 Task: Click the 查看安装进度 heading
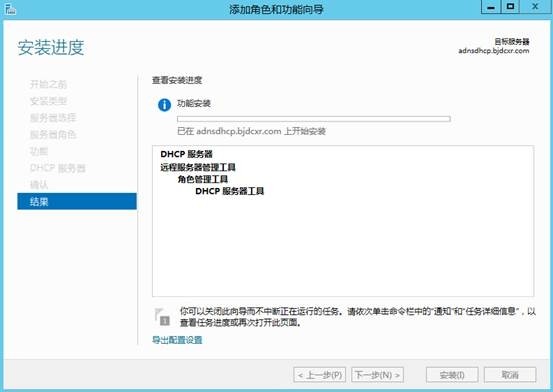tap(177, 80)
